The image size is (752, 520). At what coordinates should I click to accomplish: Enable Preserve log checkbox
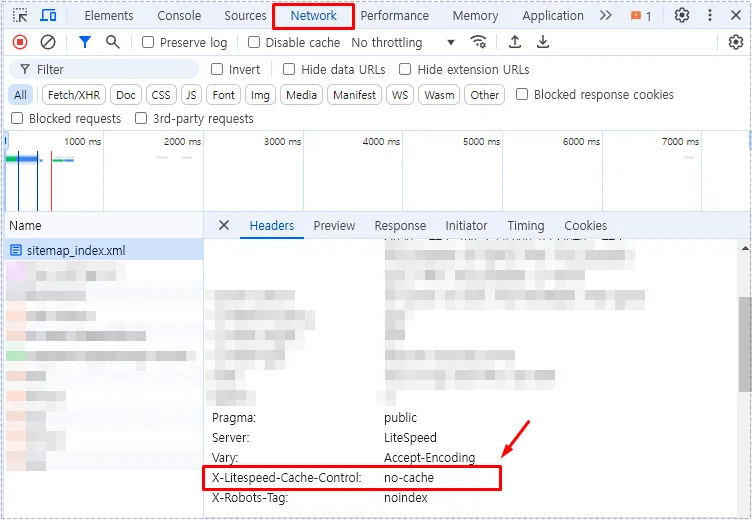(148, 42)
